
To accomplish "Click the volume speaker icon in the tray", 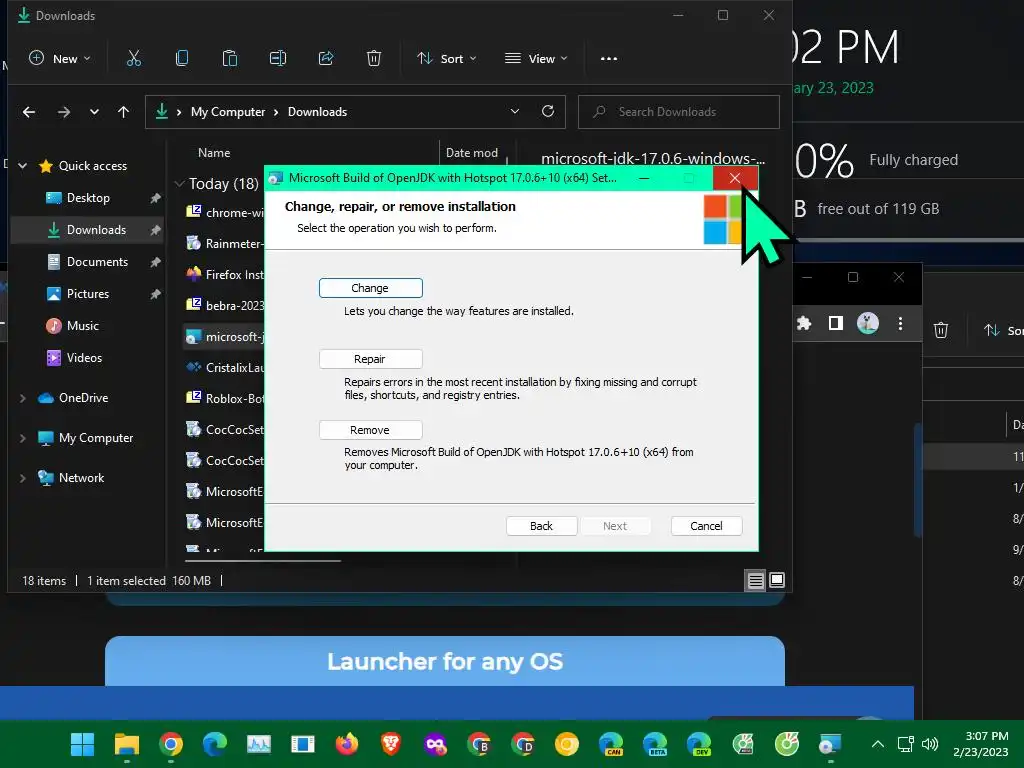I will click(x=929, y=744).
